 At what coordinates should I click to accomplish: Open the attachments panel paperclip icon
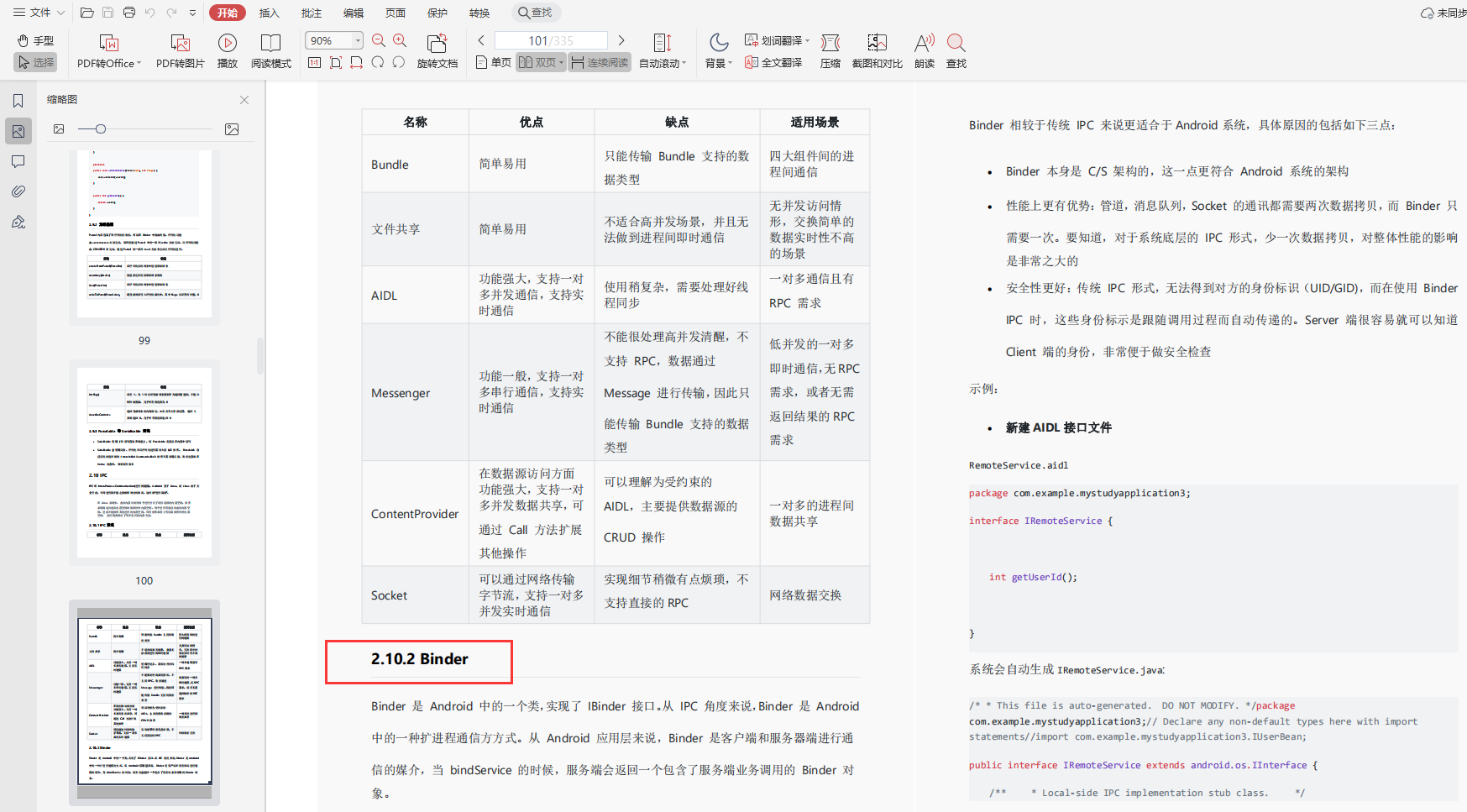(18, 191)
